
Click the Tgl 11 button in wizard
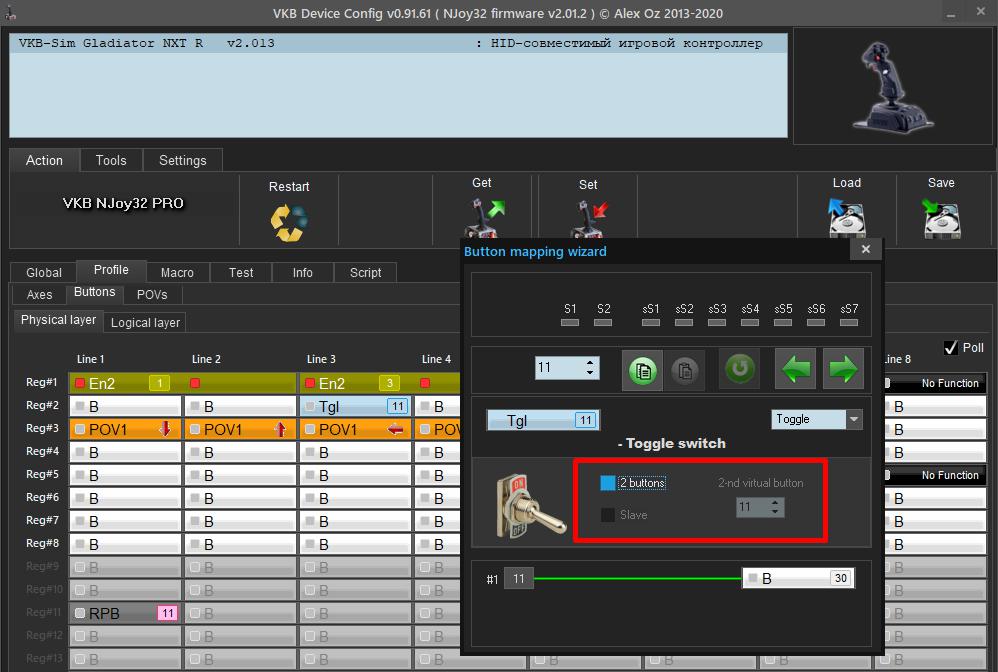point(543,420)
